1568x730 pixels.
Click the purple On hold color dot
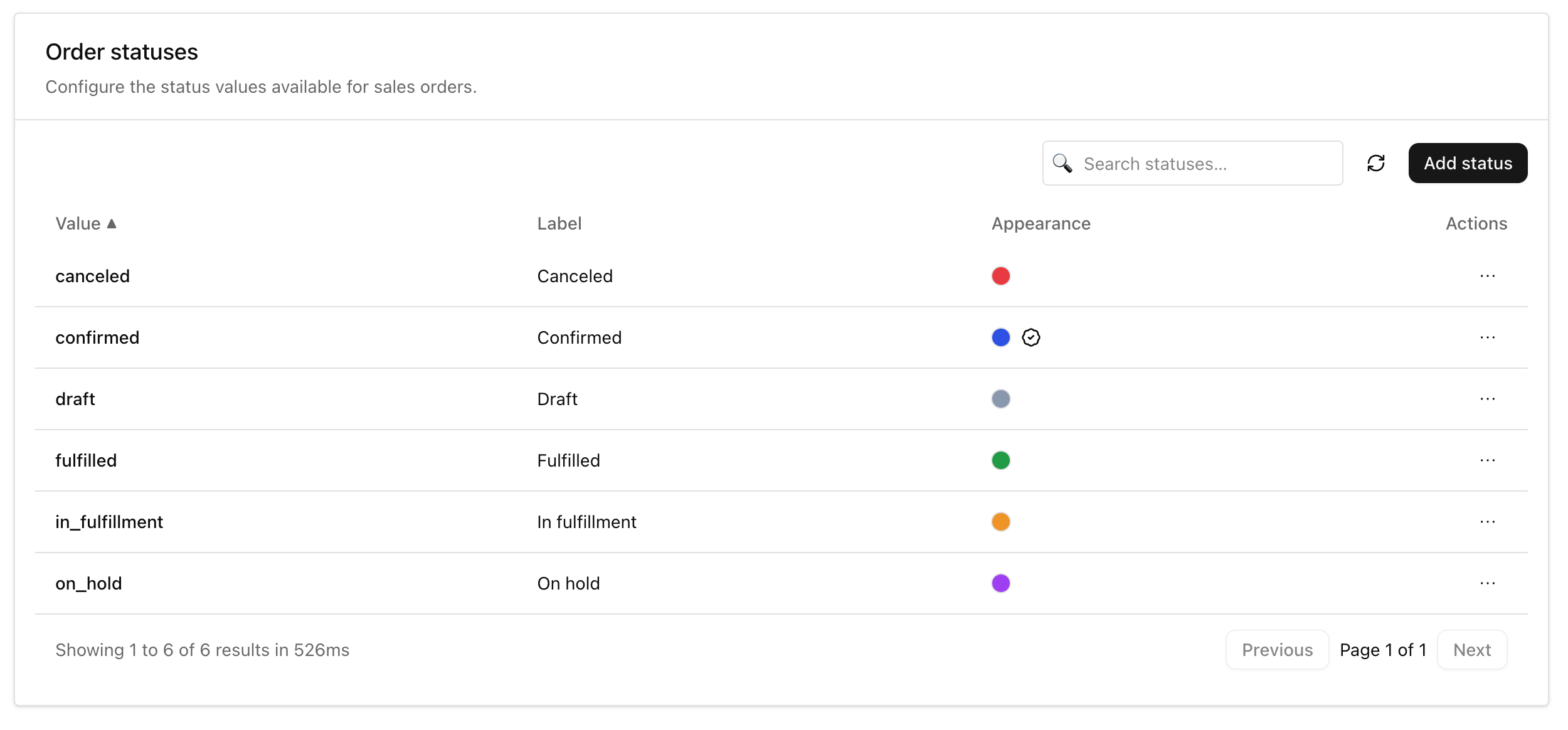click(1000, 583)
